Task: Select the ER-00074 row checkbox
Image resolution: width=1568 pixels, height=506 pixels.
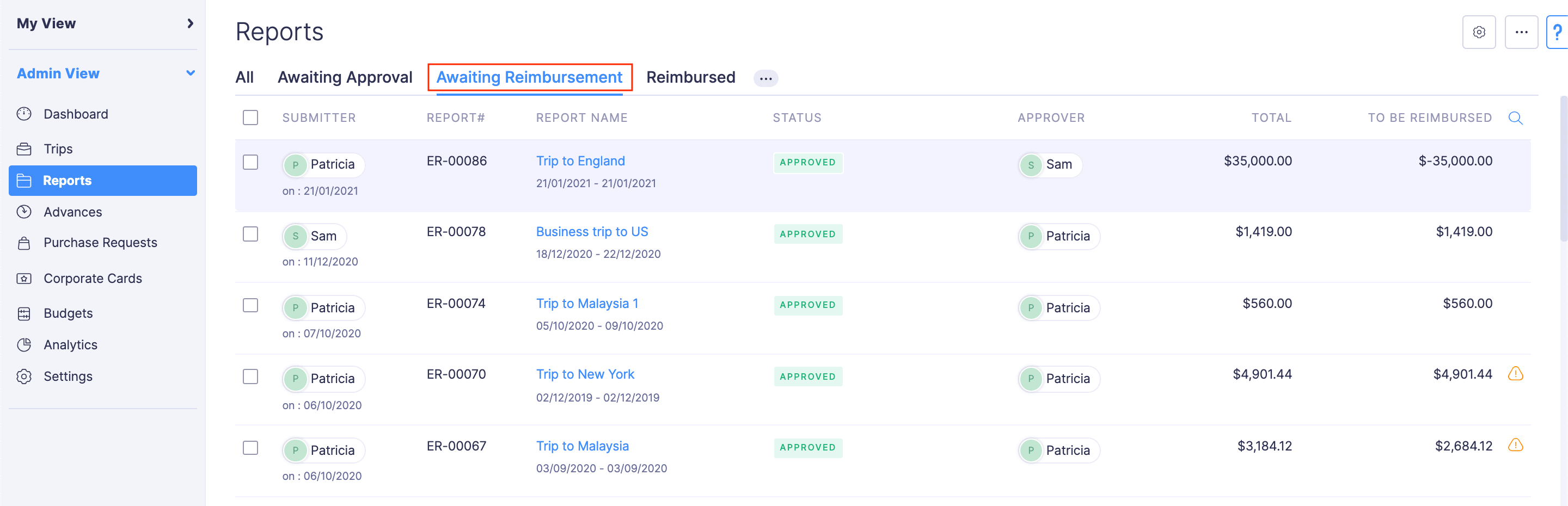Action: tap(250, 305)
